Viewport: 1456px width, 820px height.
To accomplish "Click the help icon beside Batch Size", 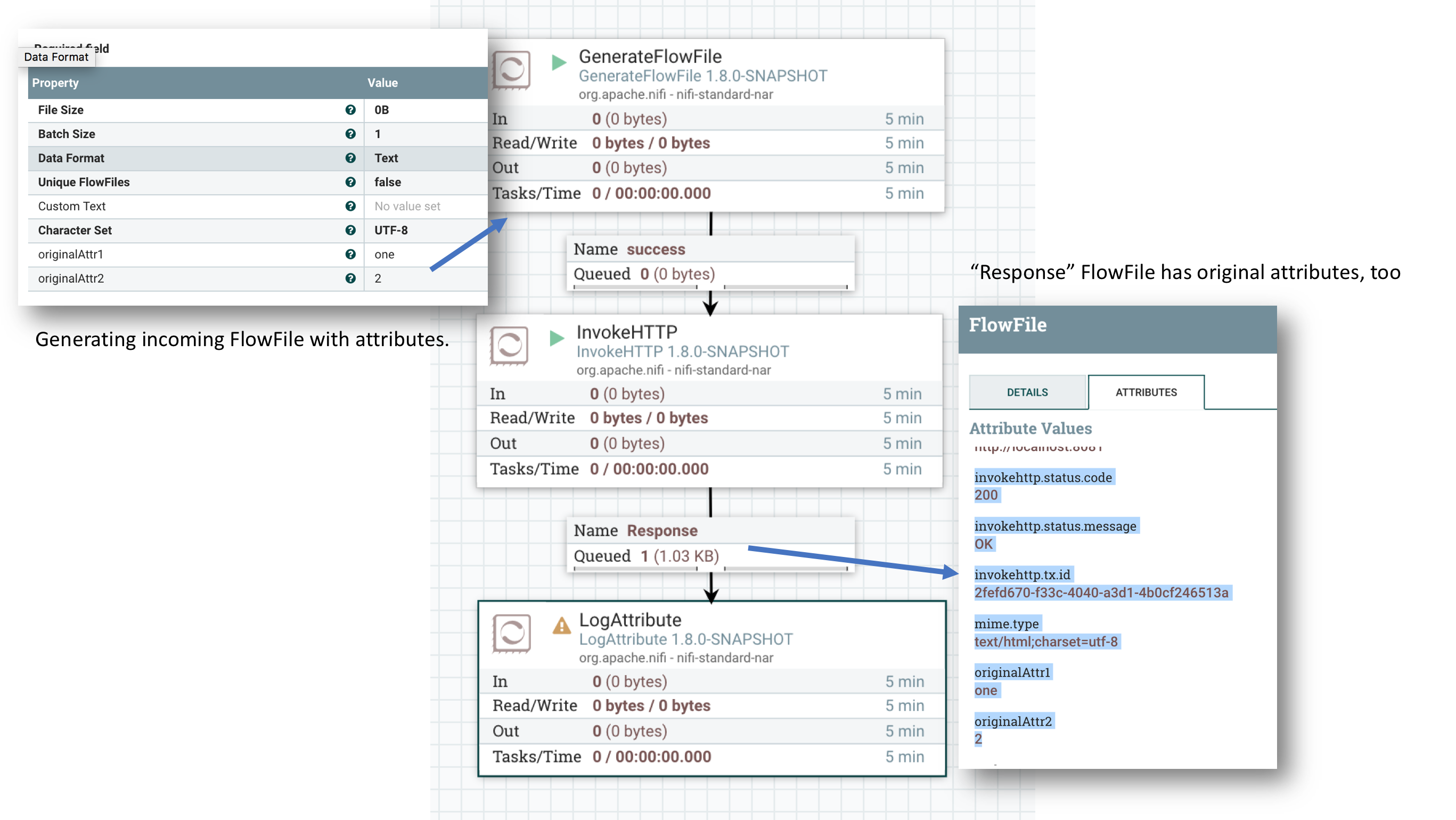I will coord(350,134).
